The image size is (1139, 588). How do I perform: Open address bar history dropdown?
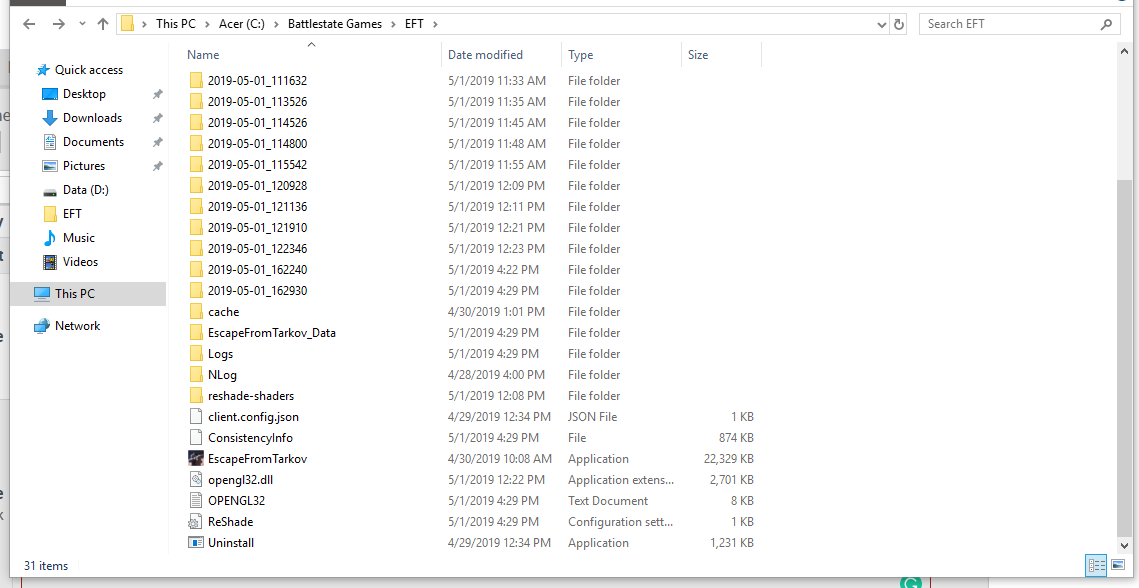[x=881, y=24]
